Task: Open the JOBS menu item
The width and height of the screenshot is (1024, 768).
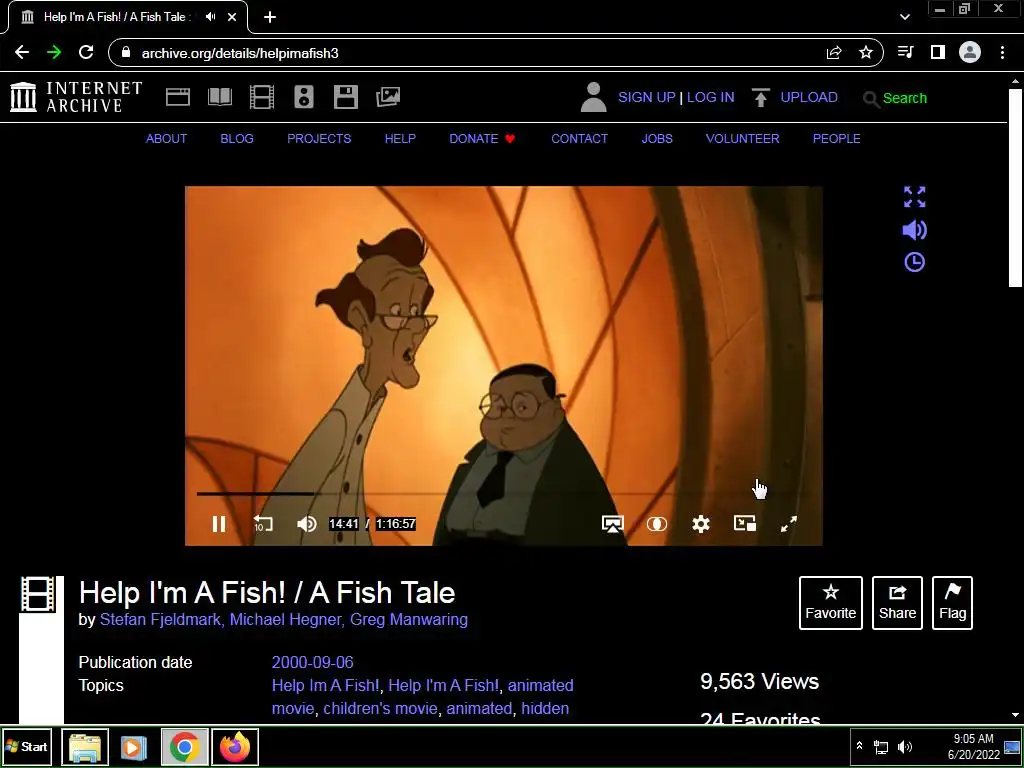Action: coord(656,138)
